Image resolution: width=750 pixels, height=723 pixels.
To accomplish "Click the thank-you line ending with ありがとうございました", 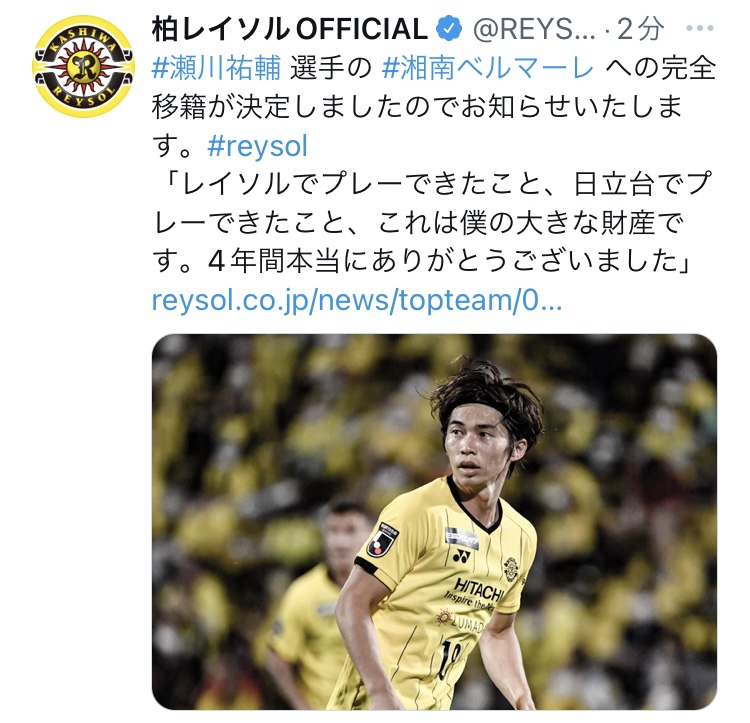I will 421,262.
